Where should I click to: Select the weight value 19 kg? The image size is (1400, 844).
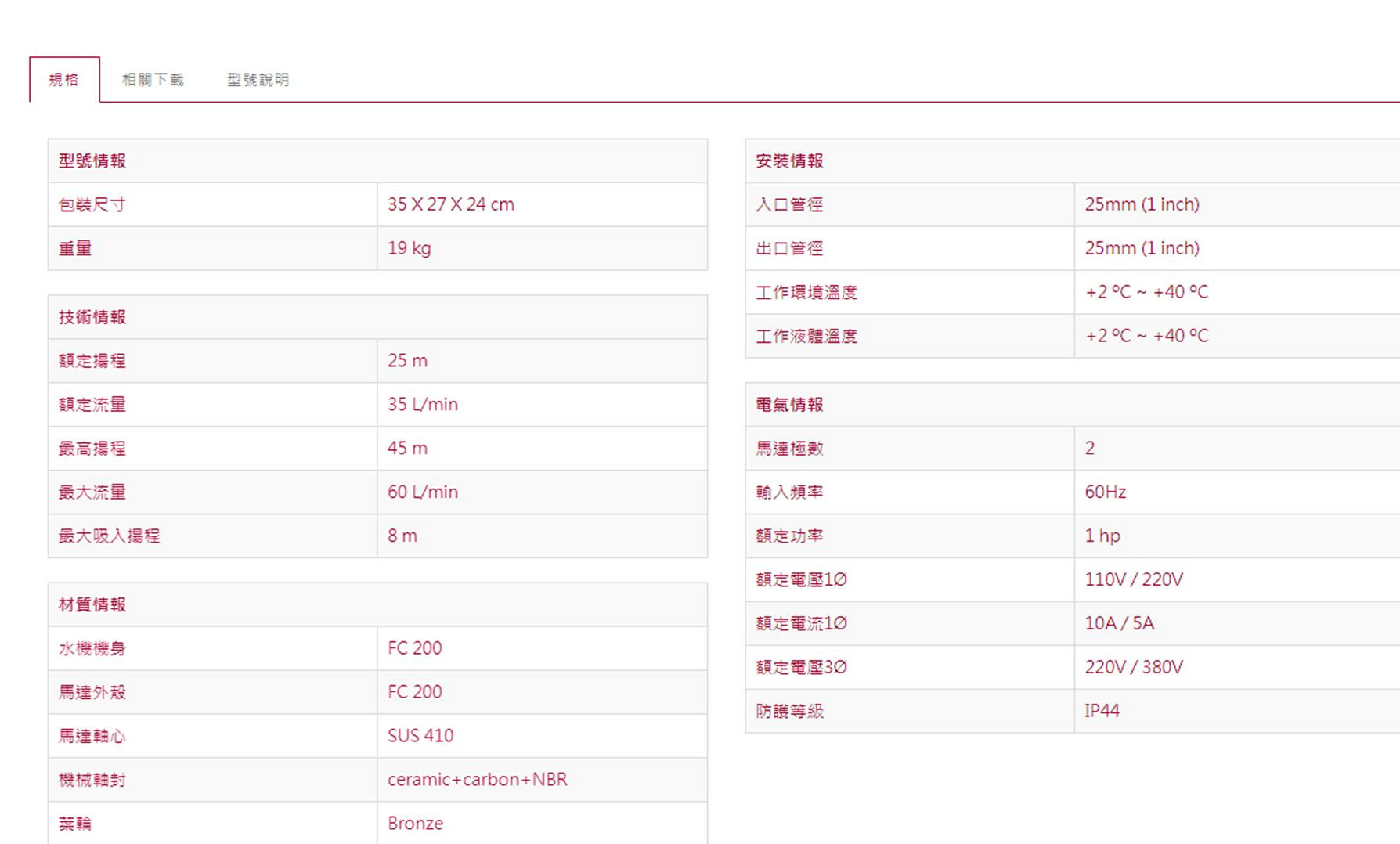click(410, 248)
